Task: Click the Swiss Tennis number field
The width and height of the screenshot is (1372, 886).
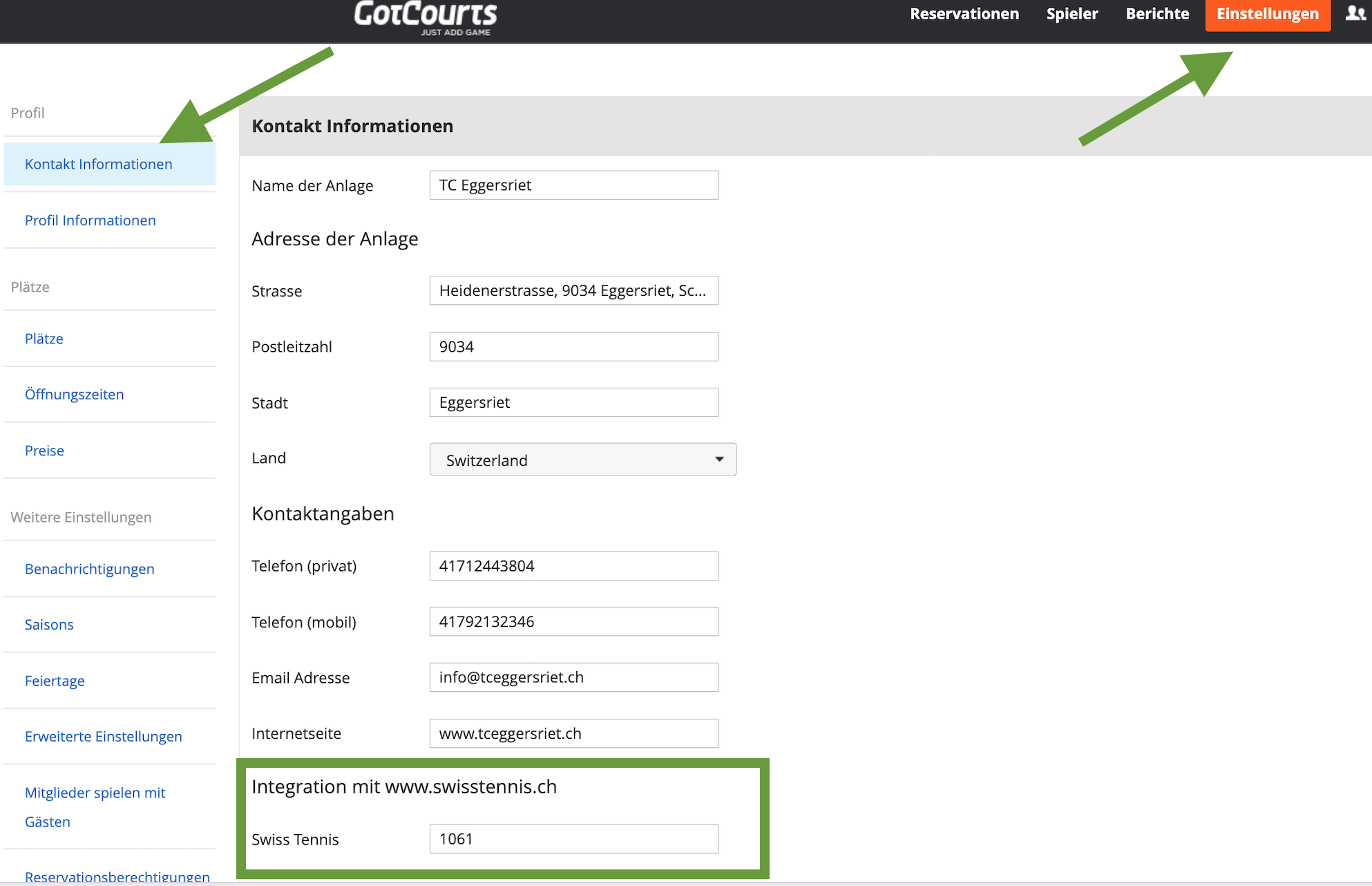Action: click(x=574, y=839)
